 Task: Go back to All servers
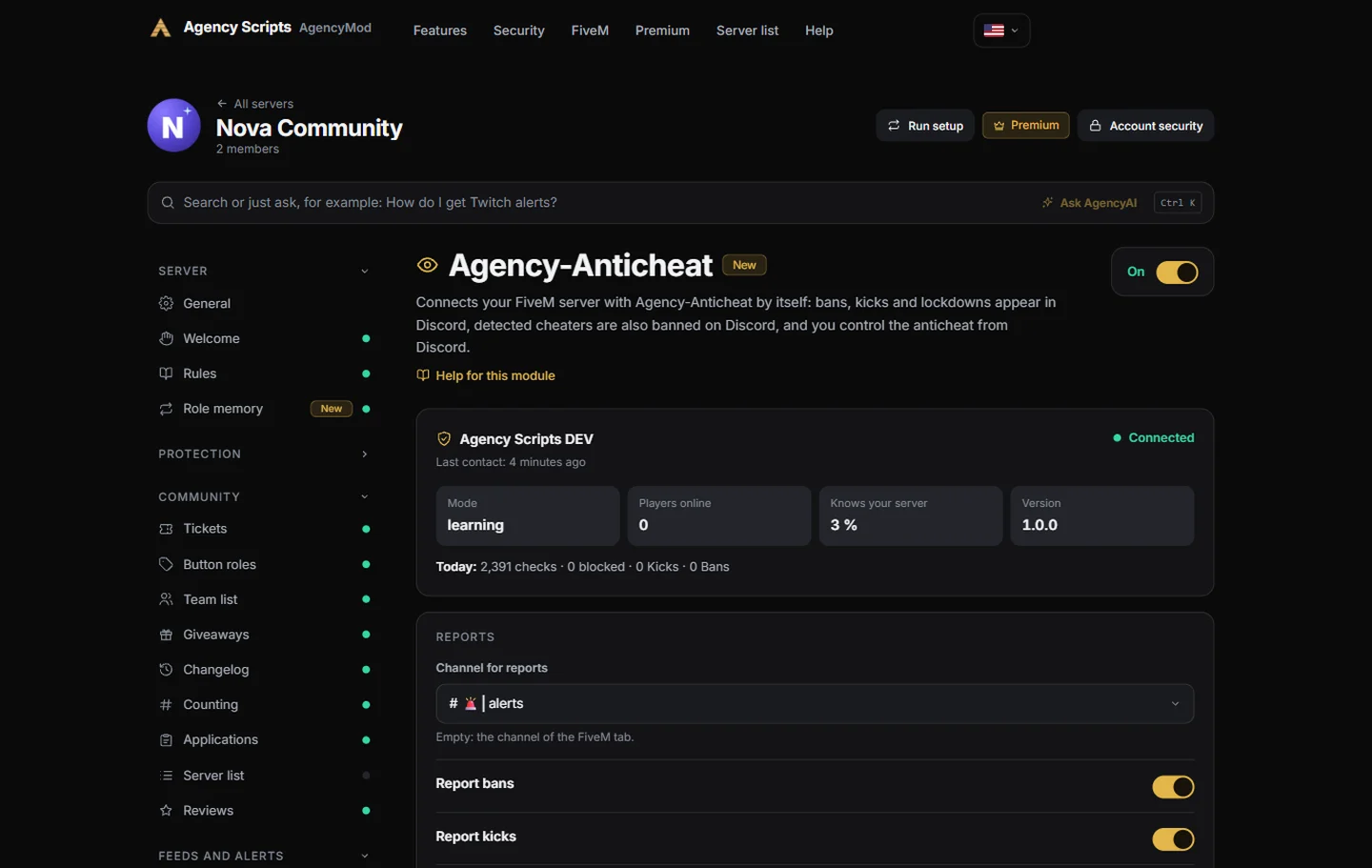pos(255,104)
